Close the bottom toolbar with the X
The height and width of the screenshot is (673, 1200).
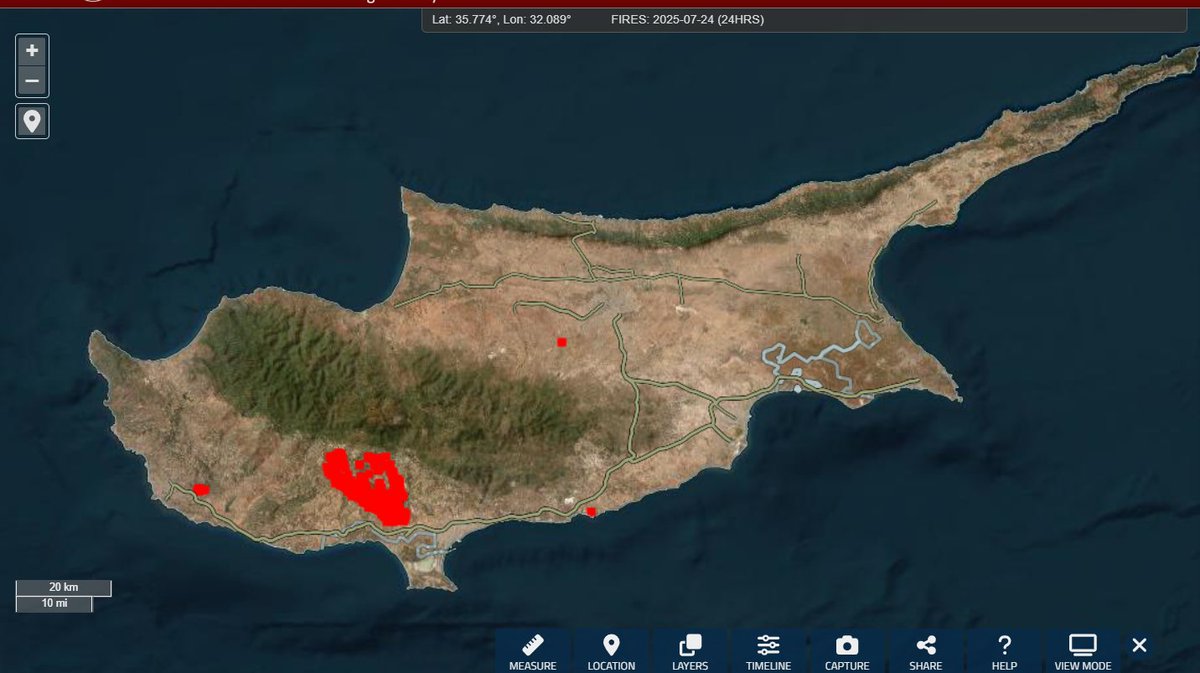1137,644
